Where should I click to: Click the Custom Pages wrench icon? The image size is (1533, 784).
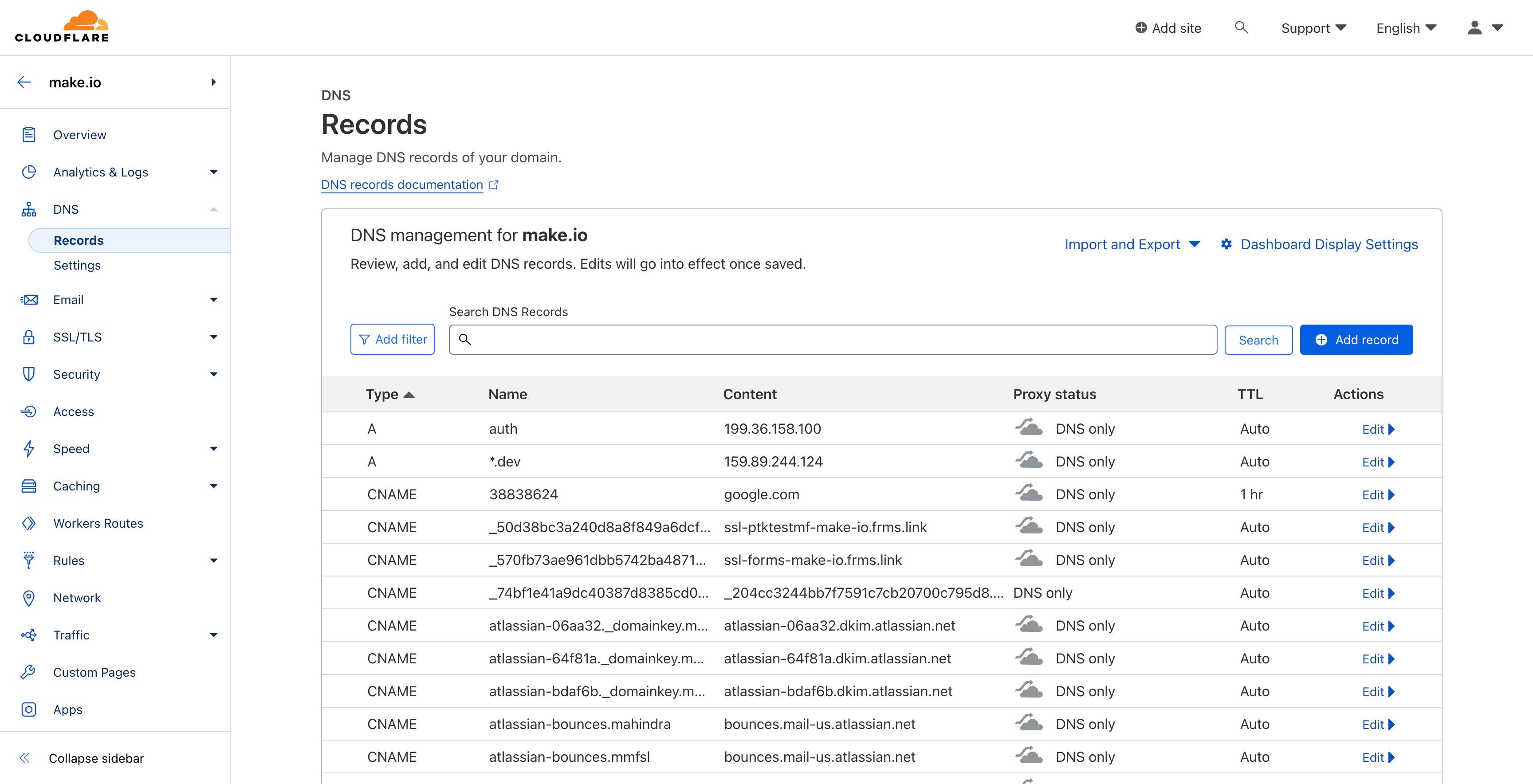pos(28,672)
